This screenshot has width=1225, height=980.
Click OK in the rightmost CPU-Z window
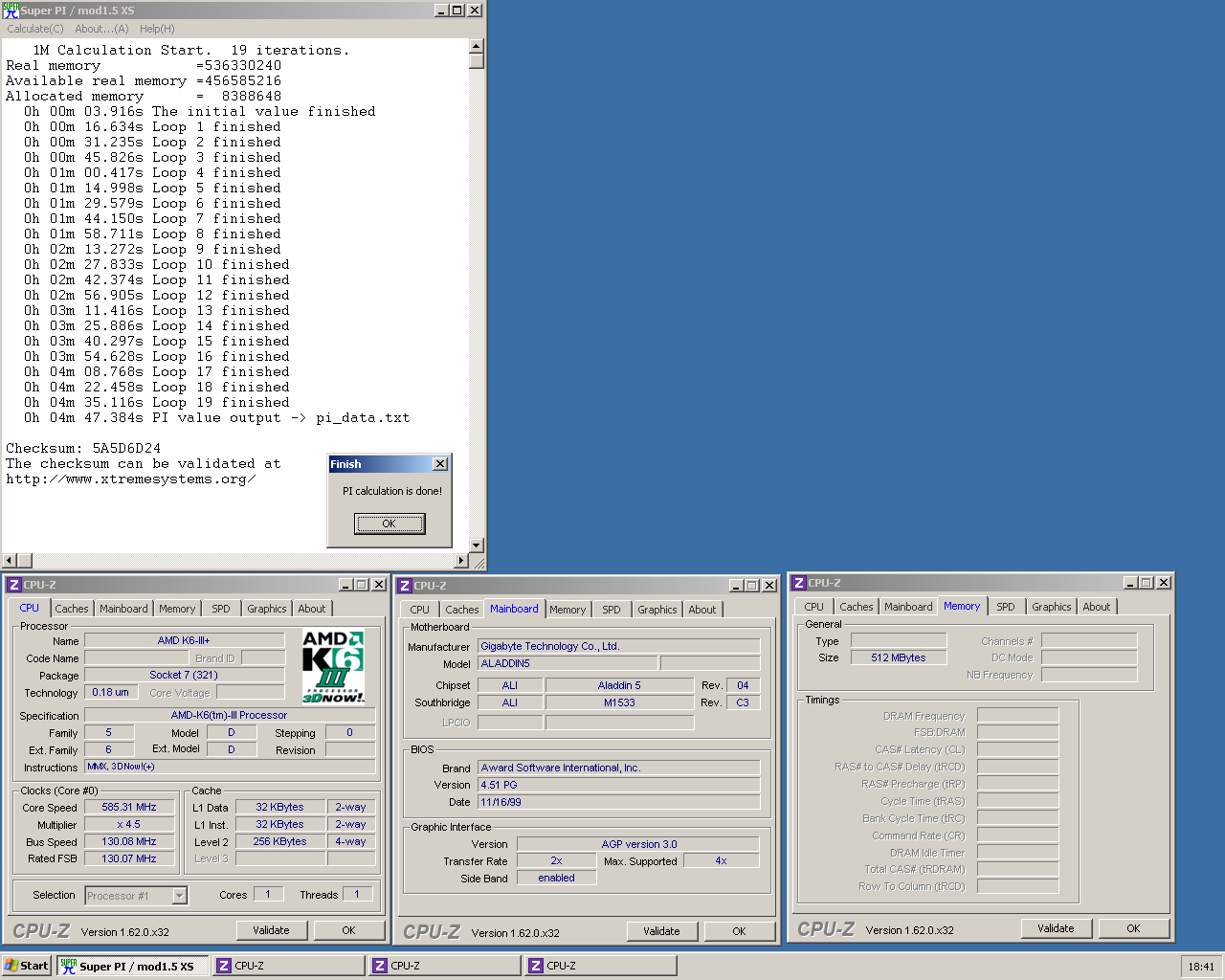pos(1133,928)
